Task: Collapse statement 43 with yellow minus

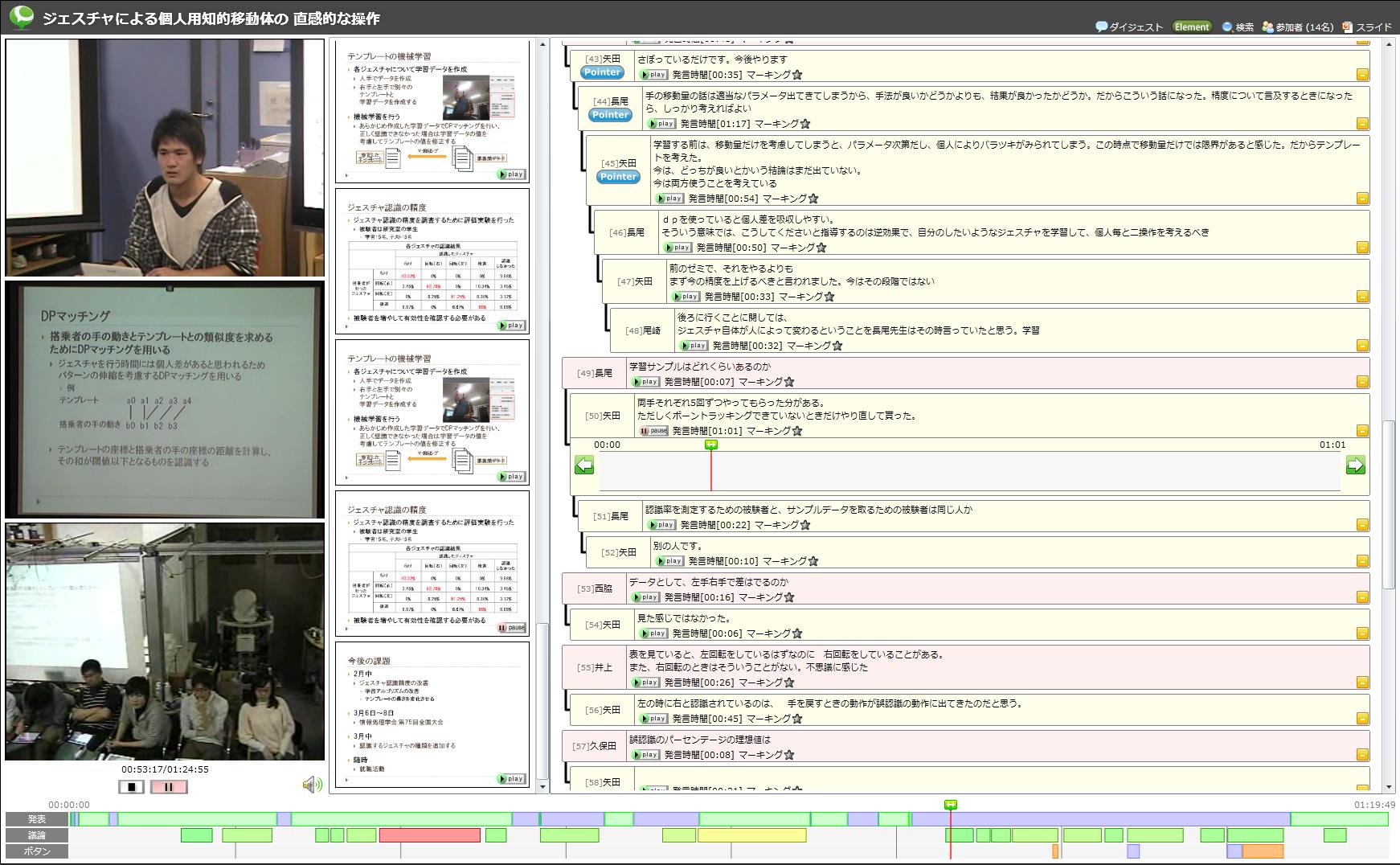Action: (1362, 75)
